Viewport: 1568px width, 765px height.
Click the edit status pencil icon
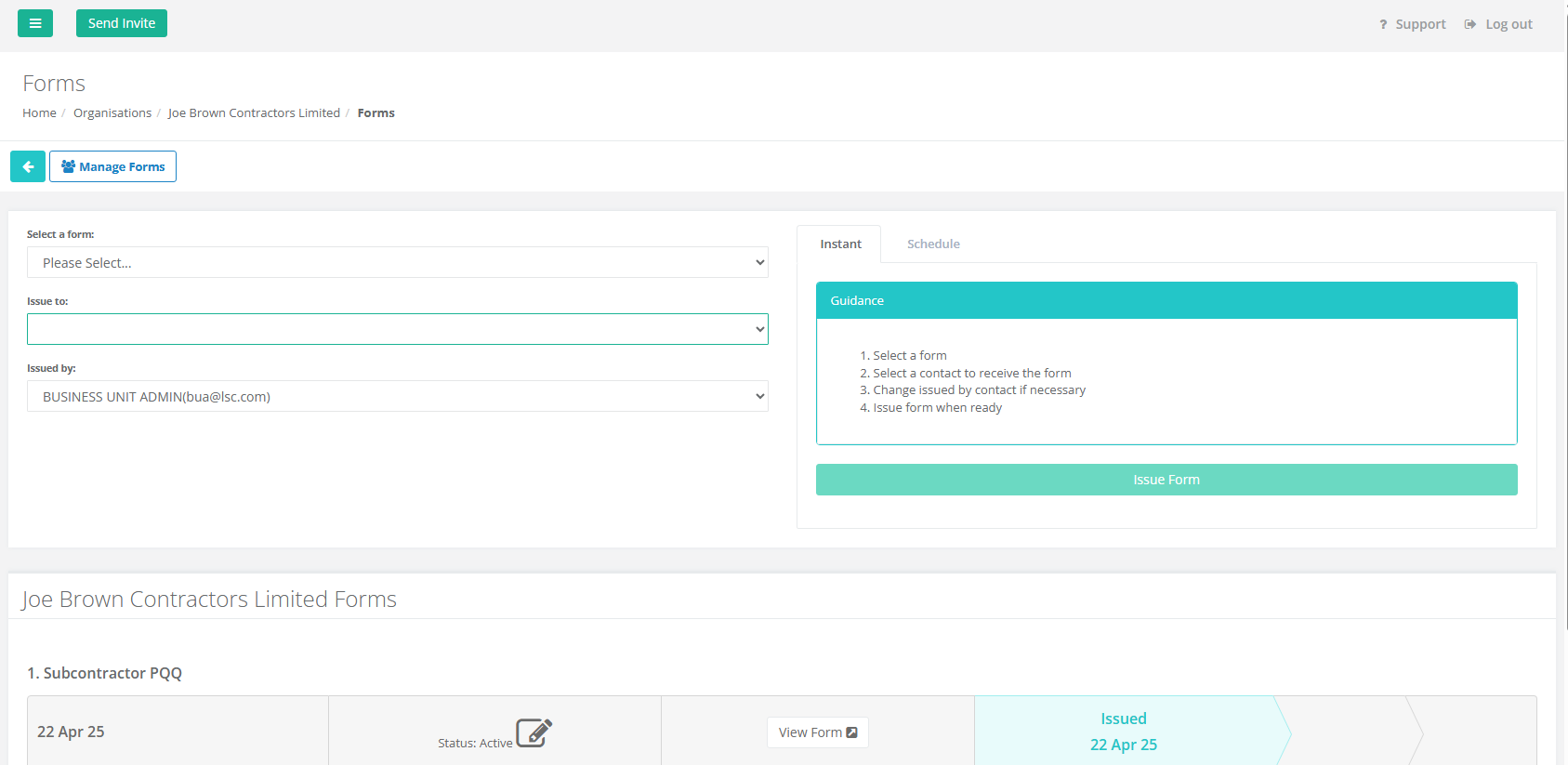(x=534, y=732)
